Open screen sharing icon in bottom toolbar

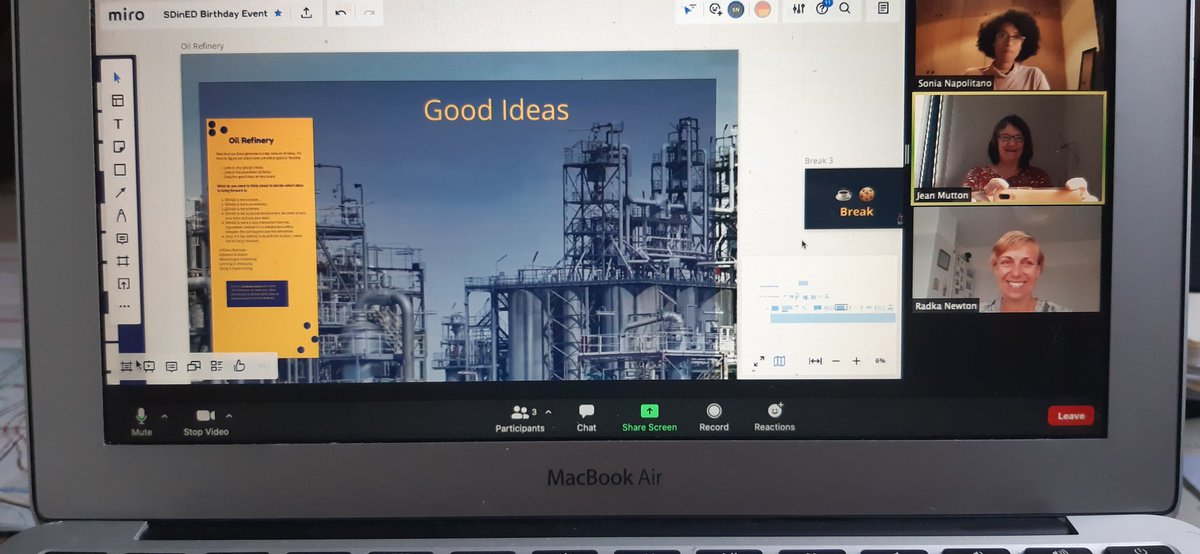pos(194,366)
